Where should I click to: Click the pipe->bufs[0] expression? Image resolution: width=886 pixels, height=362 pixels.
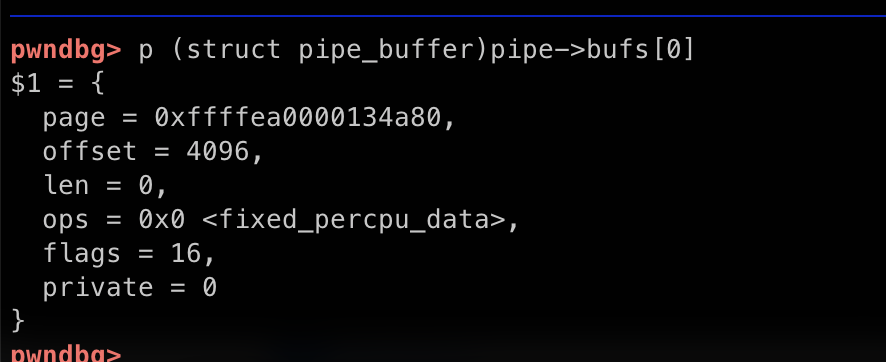(x=592, y=50)
